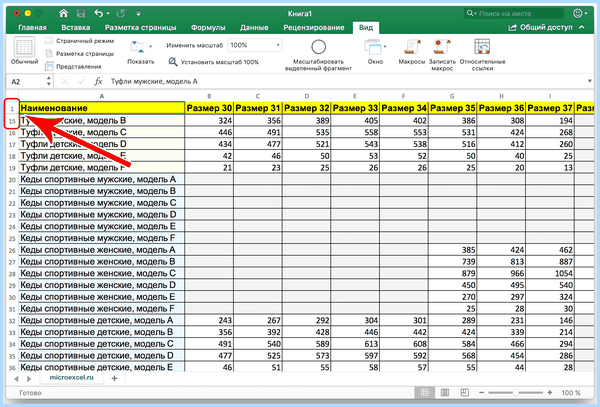The width and height of the screenshot is (600, 407).
Task: Click the Размер 30 header cell
Action: [x=209, y=108]
